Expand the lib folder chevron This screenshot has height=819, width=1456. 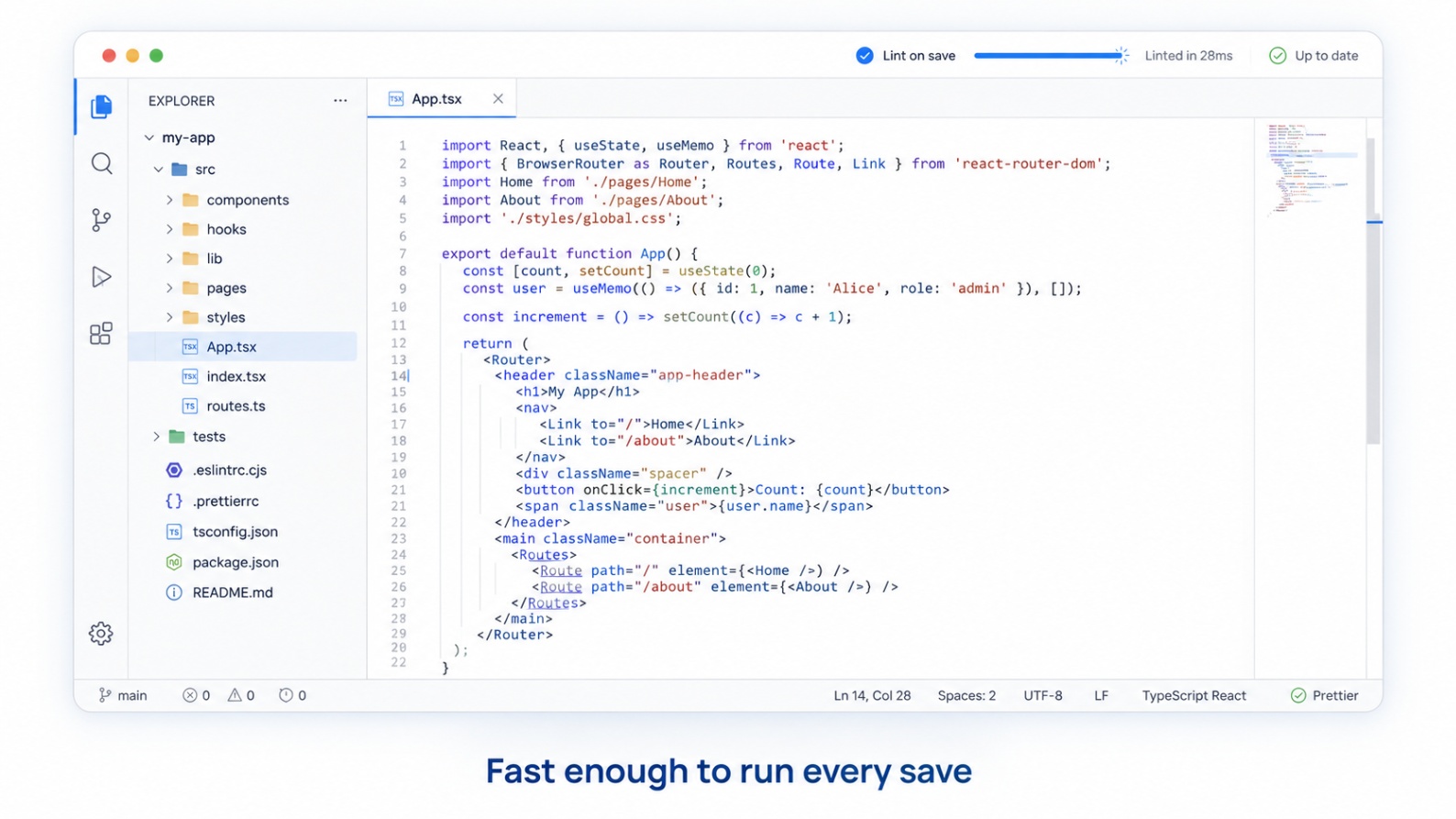[169, 259]
